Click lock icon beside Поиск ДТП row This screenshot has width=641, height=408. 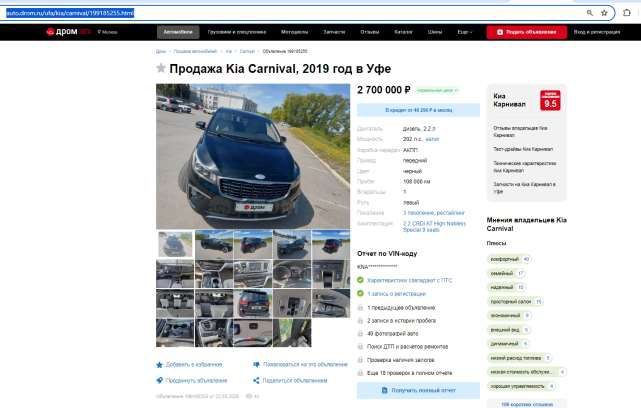click(x=360, y=347)
